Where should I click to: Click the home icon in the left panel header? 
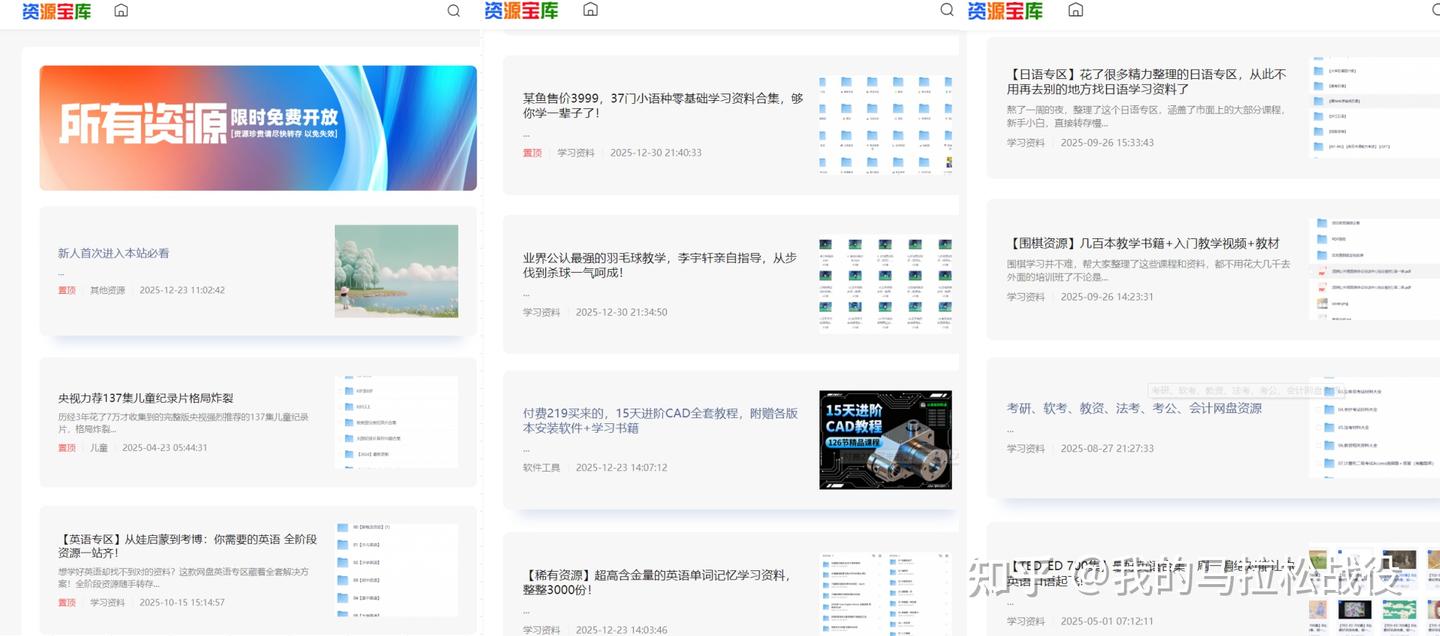(x=121, y=10)
